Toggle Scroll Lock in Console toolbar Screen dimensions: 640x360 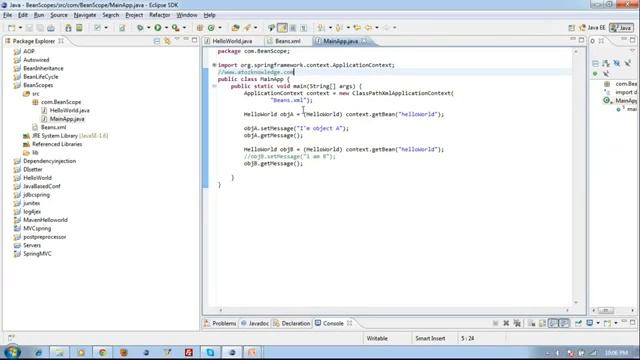point(542,323)
